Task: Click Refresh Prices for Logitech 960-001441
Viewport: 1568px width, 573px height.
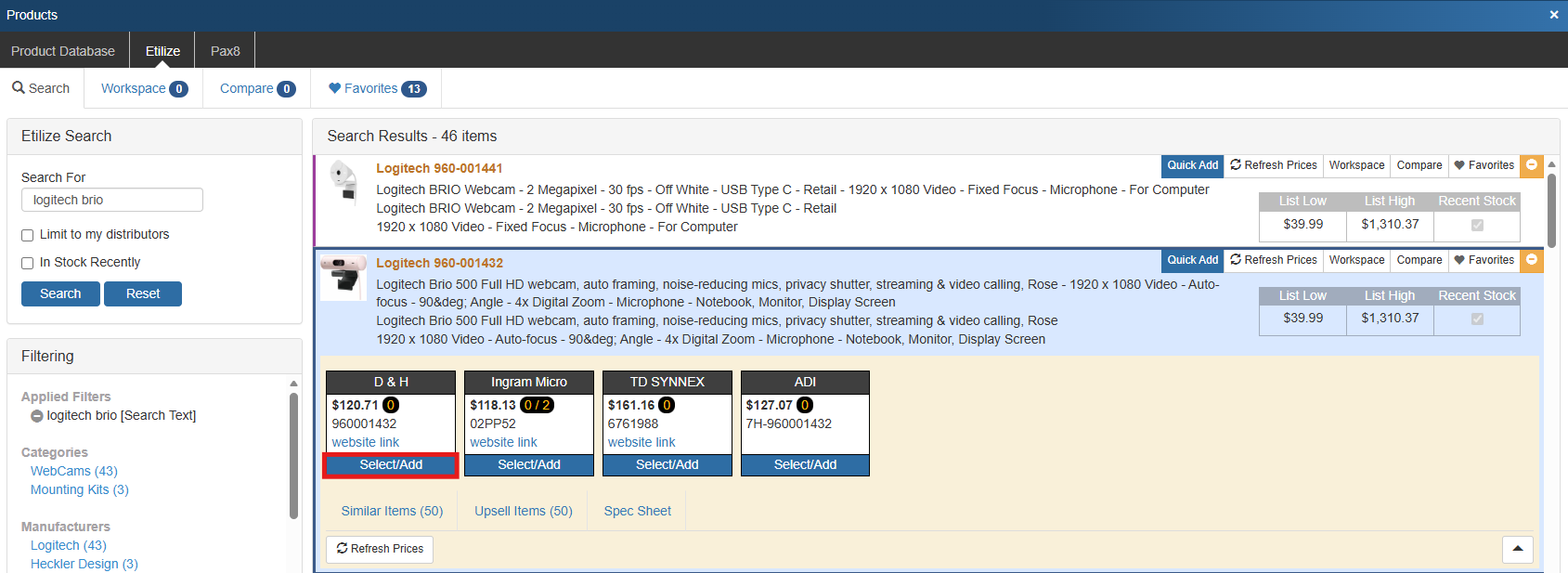Action: 1274,165
